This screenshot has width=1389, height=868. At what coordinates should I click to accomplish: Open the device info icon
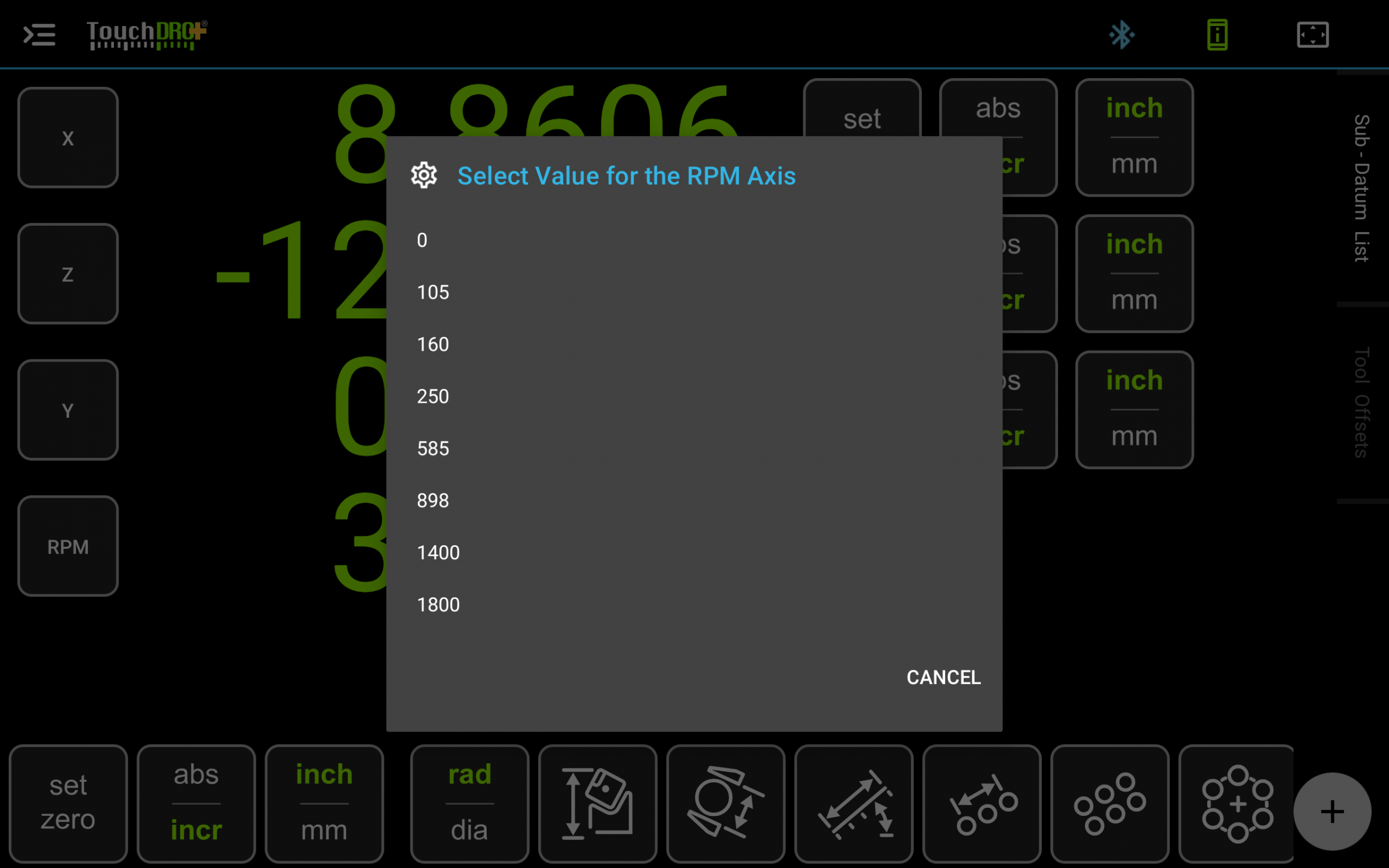1217,35
